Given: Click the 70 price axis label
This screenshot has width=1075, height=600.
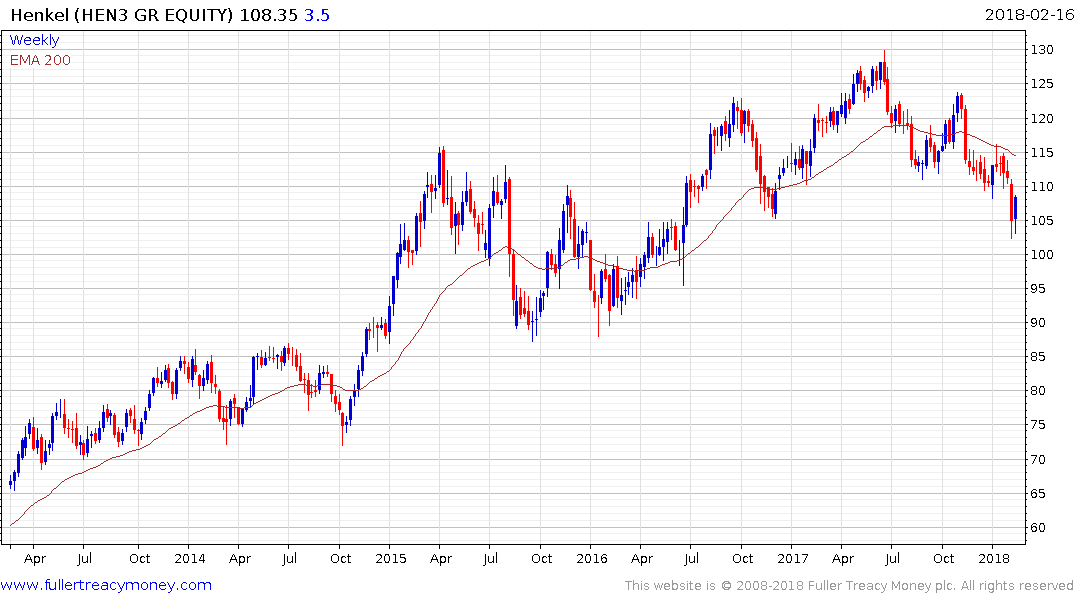Looking at the screenshot, I should click(1038, 459).
